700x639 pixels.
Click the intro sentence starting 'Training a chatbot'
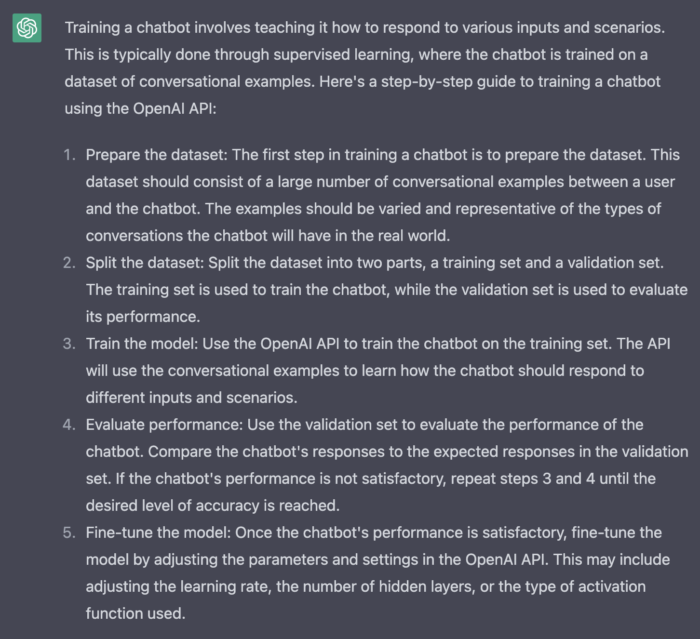click(365, 28)
